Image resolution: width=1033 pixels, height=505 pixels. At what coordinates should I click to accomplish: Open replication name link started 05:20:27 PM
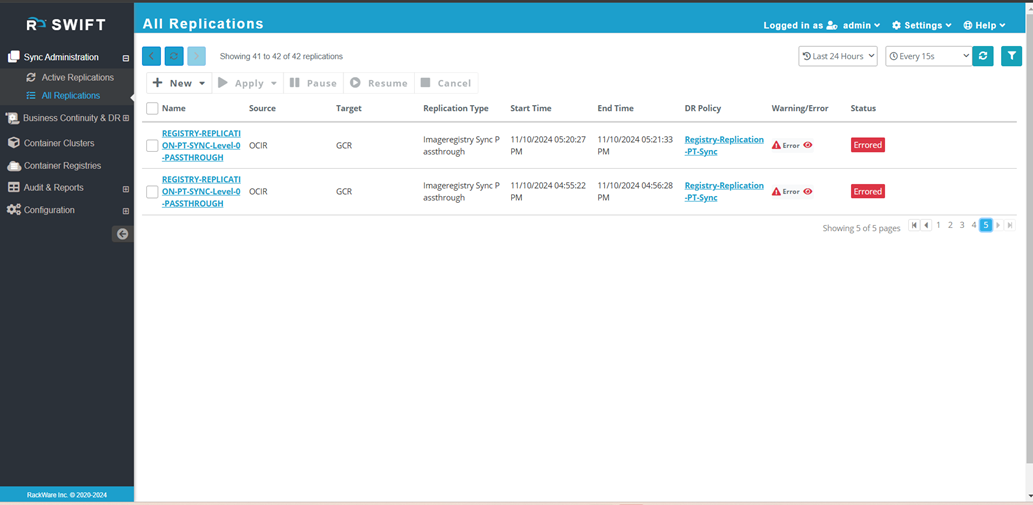201,146
